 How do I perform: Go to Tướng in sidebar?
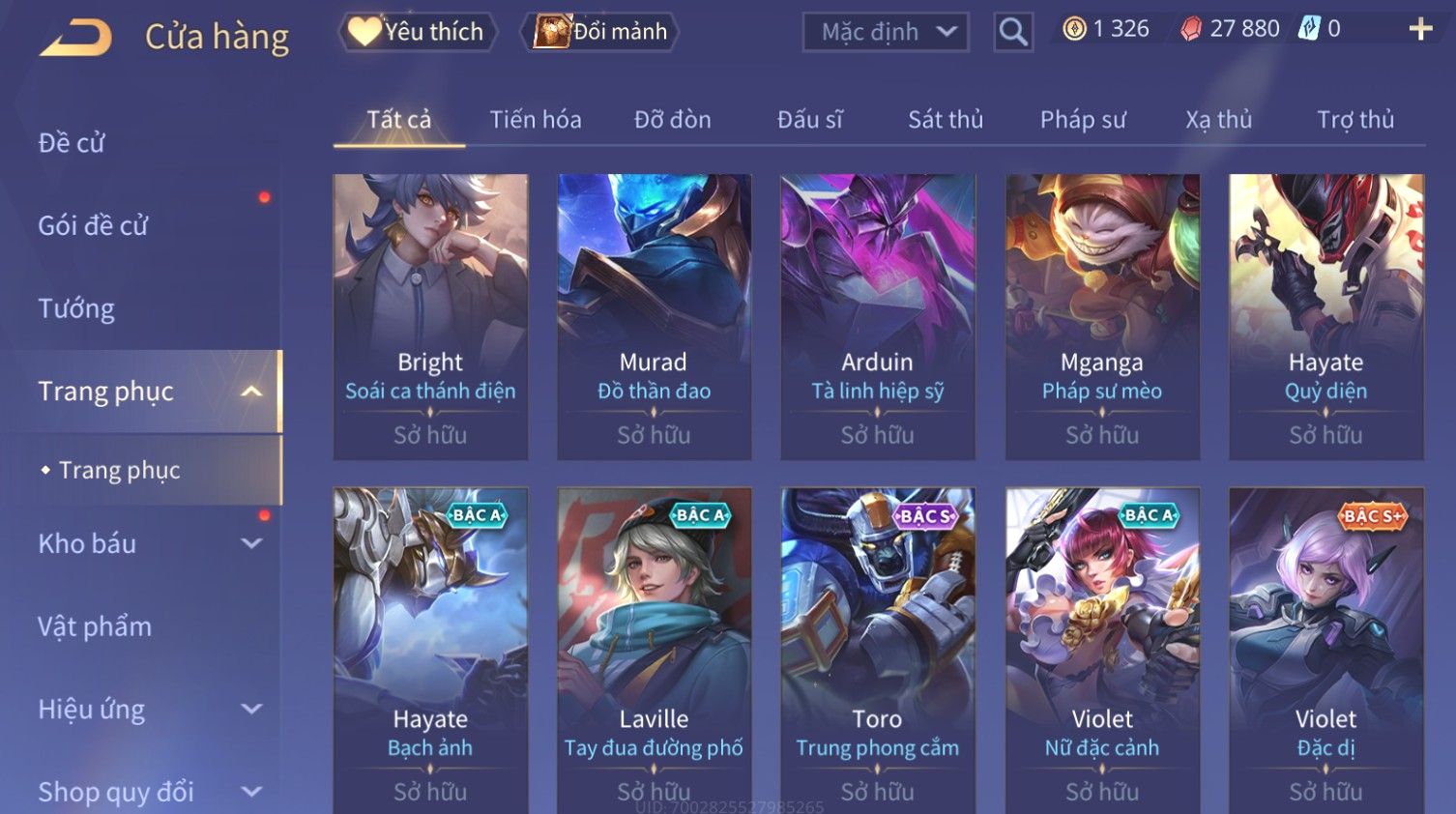(76, 308)
